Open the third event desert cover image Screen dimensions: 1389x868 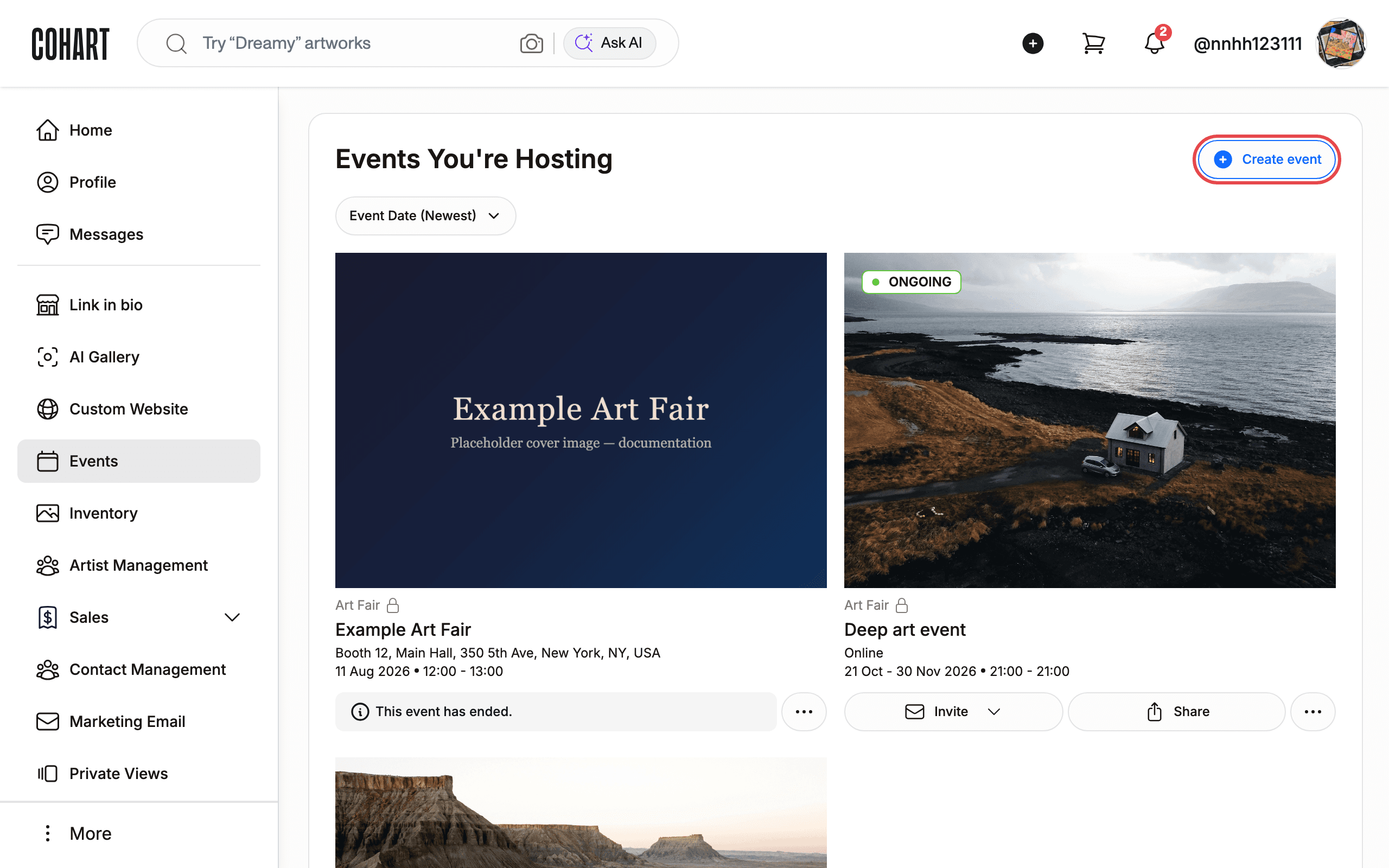pos(581,812)
